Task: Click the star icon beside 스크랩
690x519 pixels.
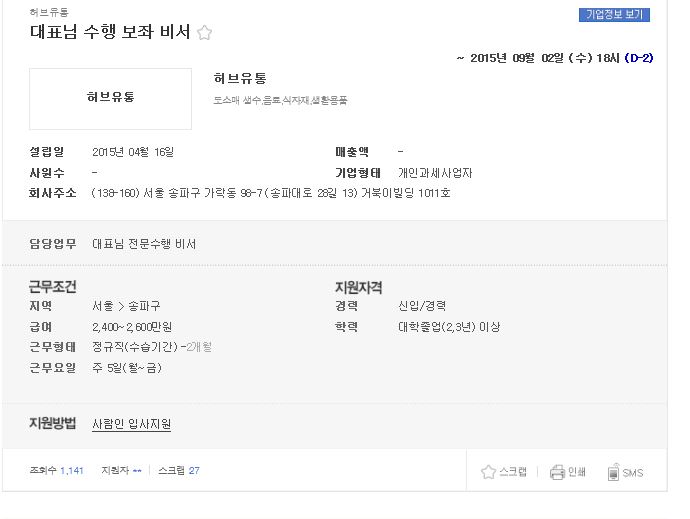Action: 488,472
